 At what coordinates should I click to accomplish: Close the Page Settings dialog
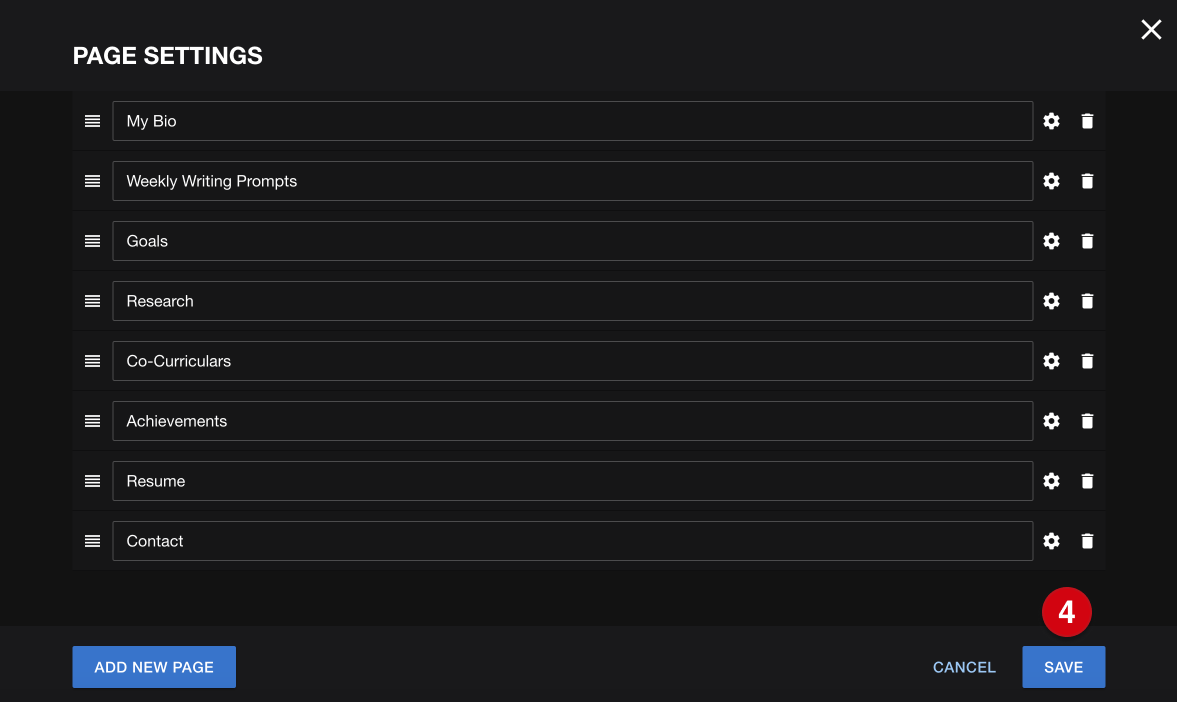[1151, 30]
